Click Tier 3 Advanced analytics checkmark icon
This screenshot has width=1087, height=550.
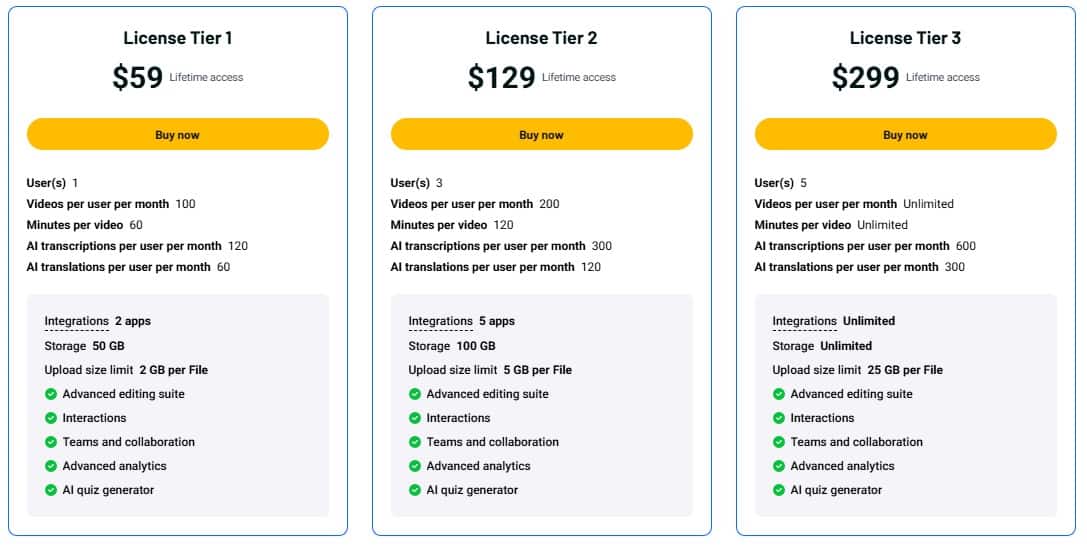coord(779,466)
